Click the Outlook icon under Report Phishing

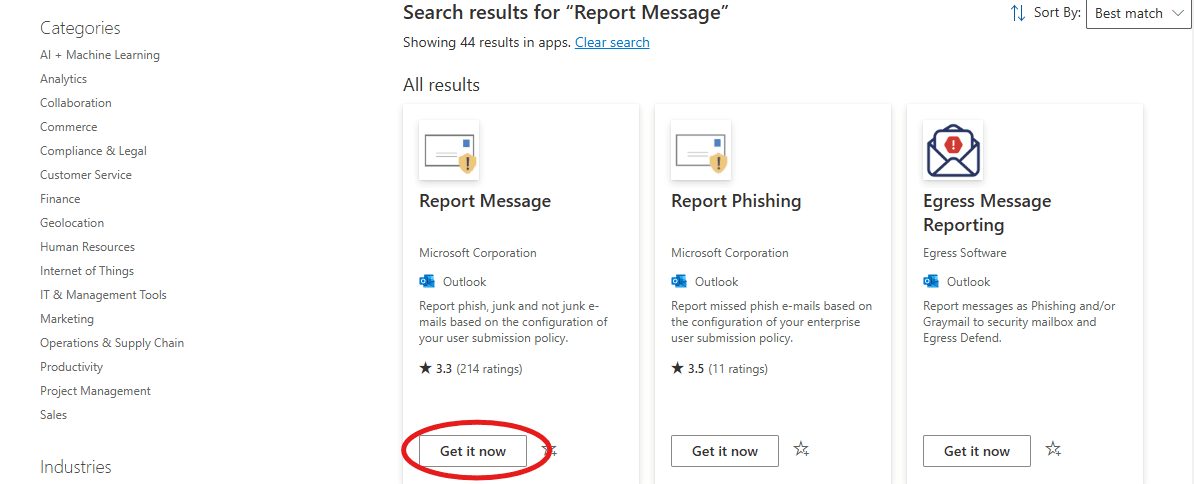coord(679,282)
